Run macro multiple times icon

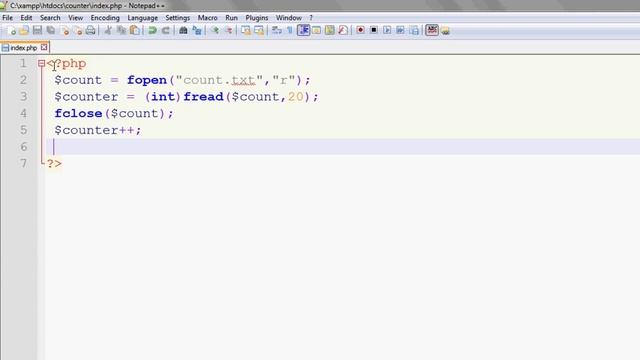(x=400, y=30)
